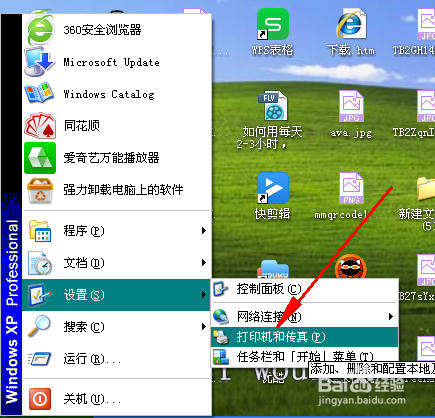Click the 爱奇艺万能播放器 label text
The height and width of the screenshot is (418, 435).
(x=111, y=158)
